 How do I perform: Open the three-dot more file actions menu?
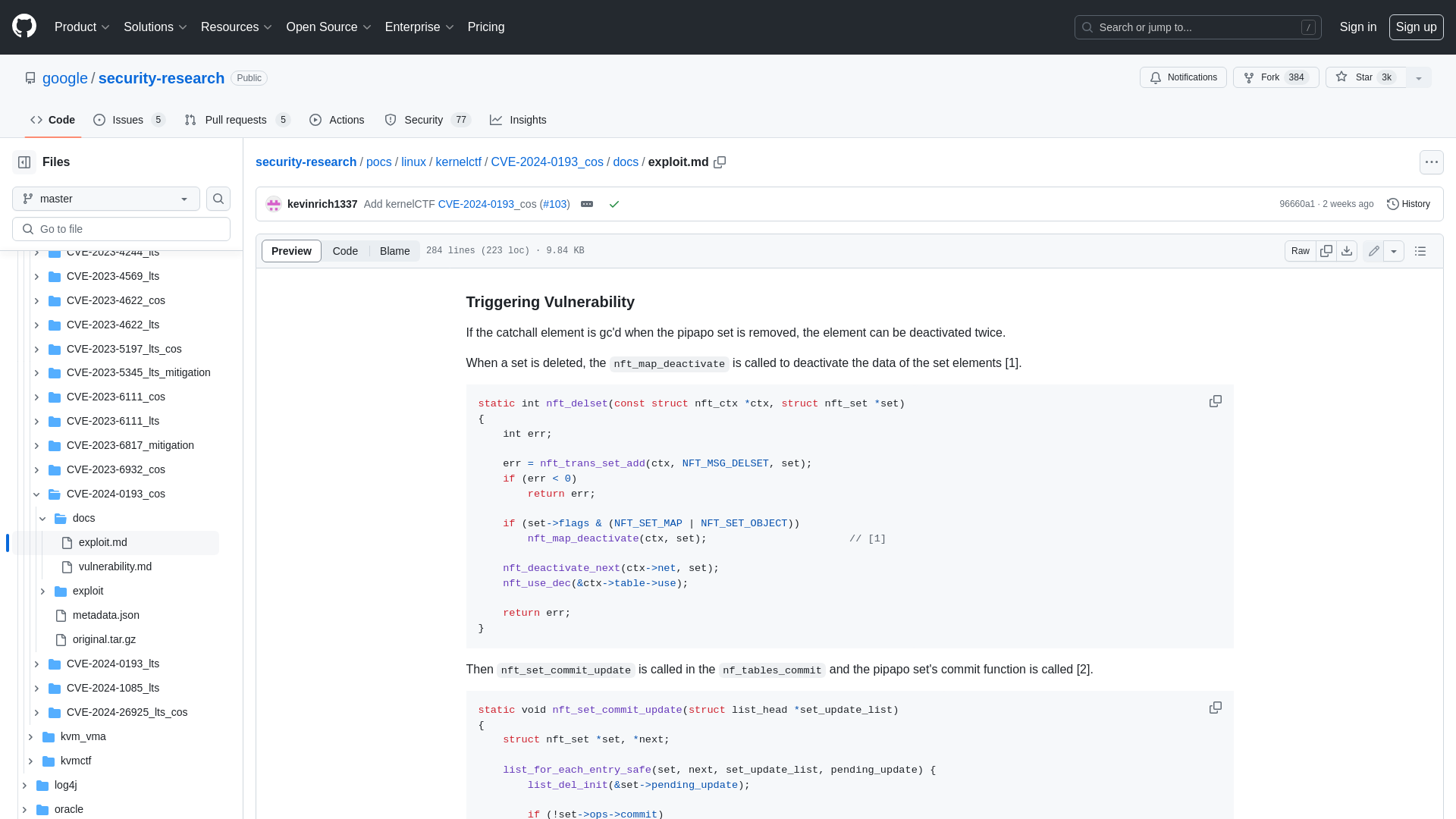(1431, 162)
